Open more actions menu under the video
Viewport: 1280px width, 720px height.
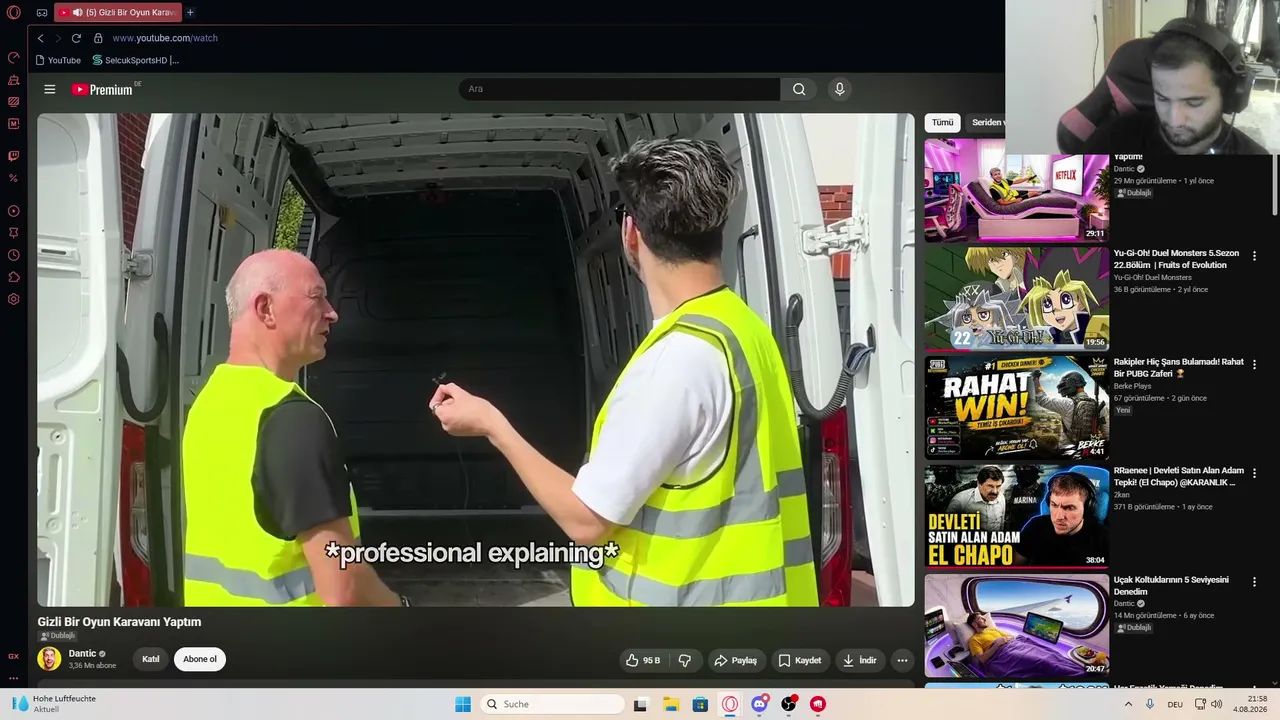(902, 660)
